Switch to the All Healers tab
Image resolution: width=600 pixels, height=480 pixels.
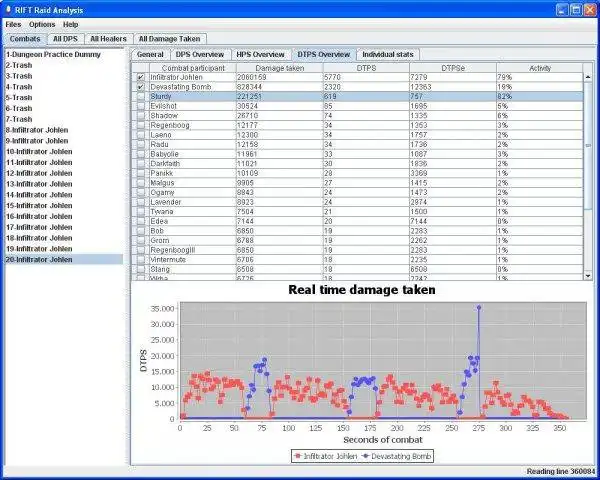108,39
